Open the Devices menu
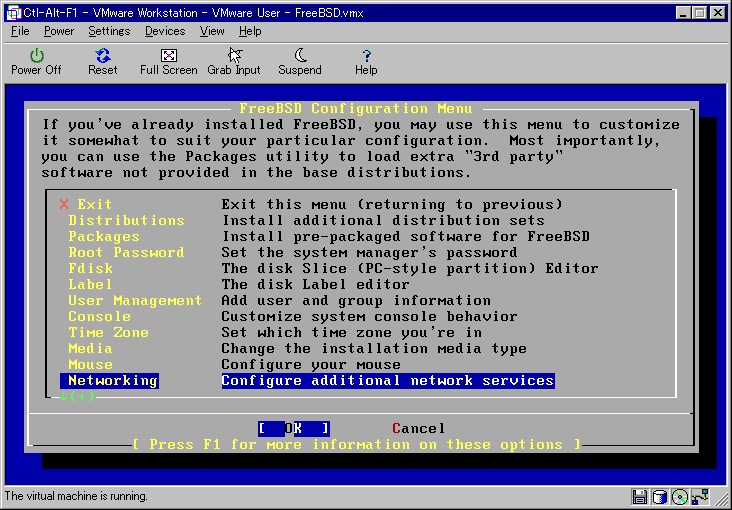The image size is (732, 510). click(x=165, y=31)
